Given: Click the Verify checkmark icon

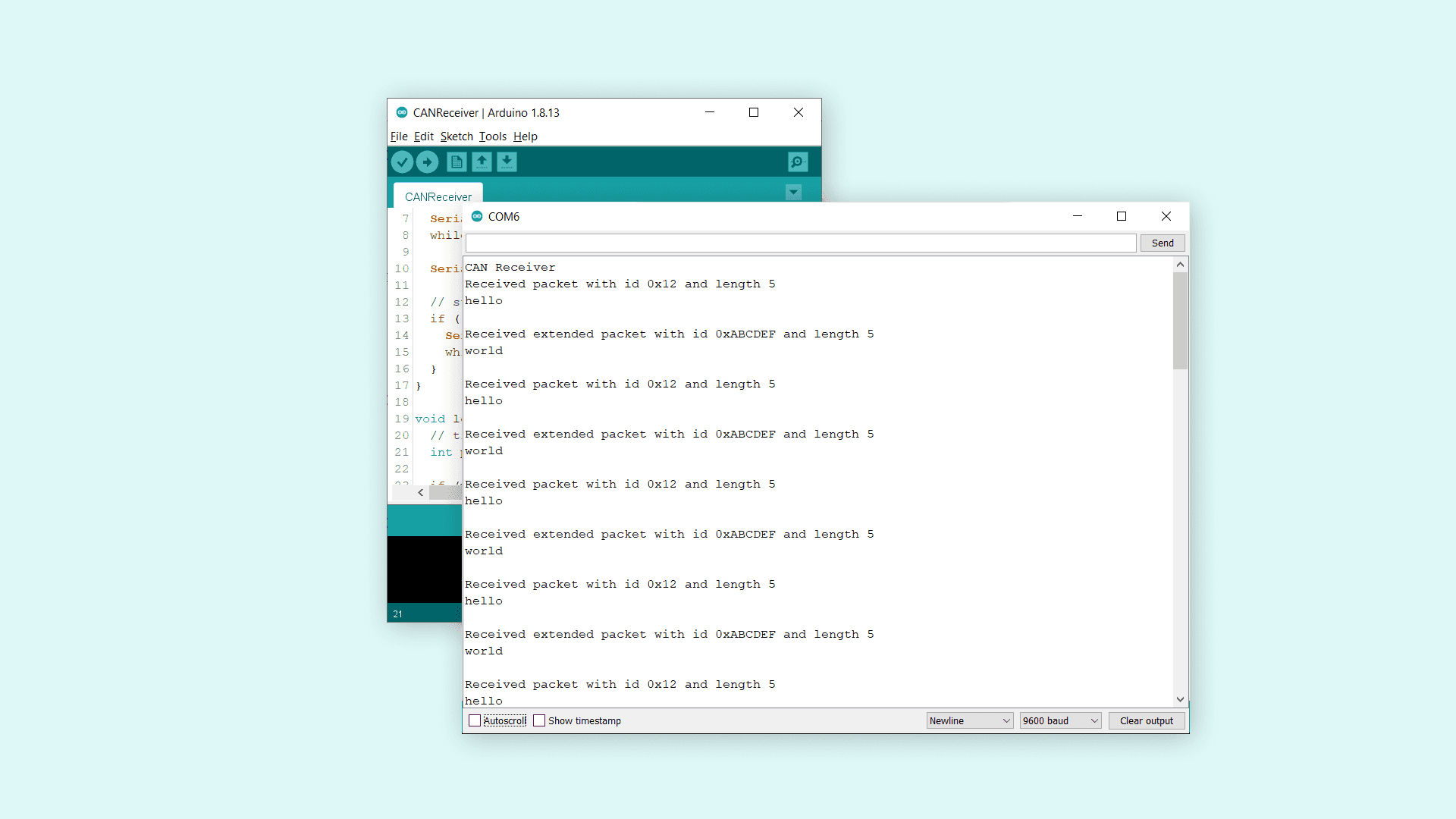Looking at the screenshot, I should (402, 162).
